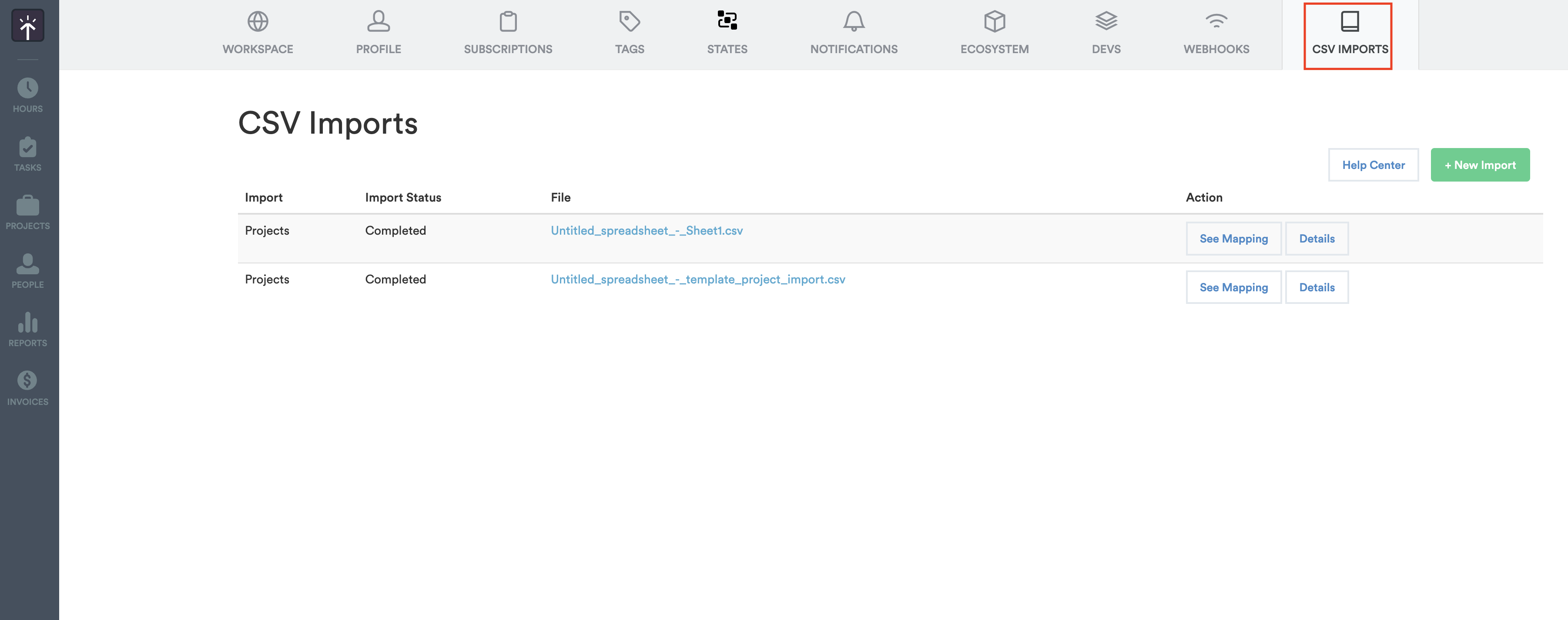This screenshot has width=1568, height=620.
Task: Start a new import with + New Import
Action: pyautogui.click(x=1481, y=165)
